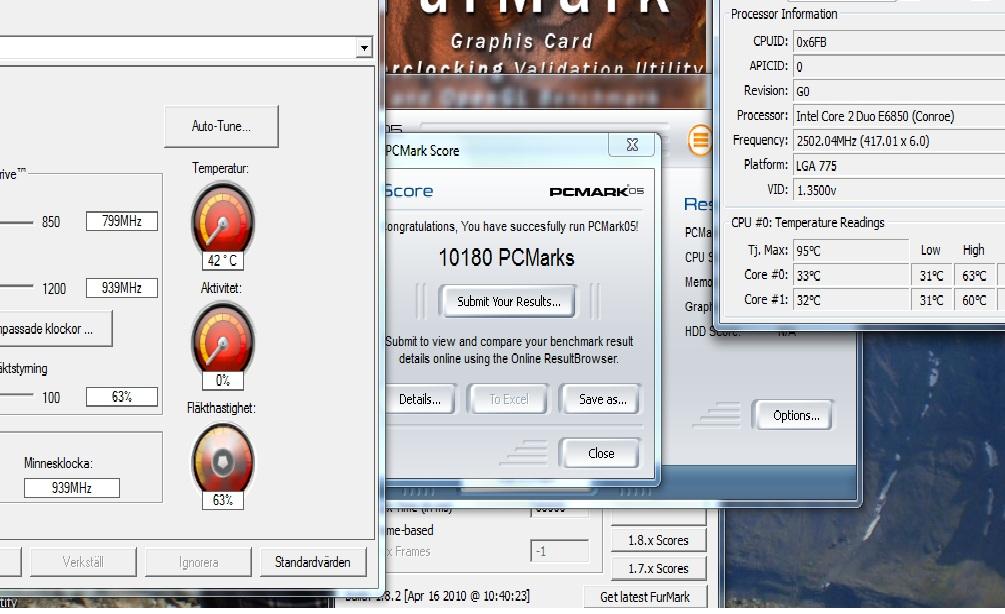Open Details... in PCMark Score dialog
Image resolution: width=1005 pixels, height=614 pixels.
tap(420, 399)
